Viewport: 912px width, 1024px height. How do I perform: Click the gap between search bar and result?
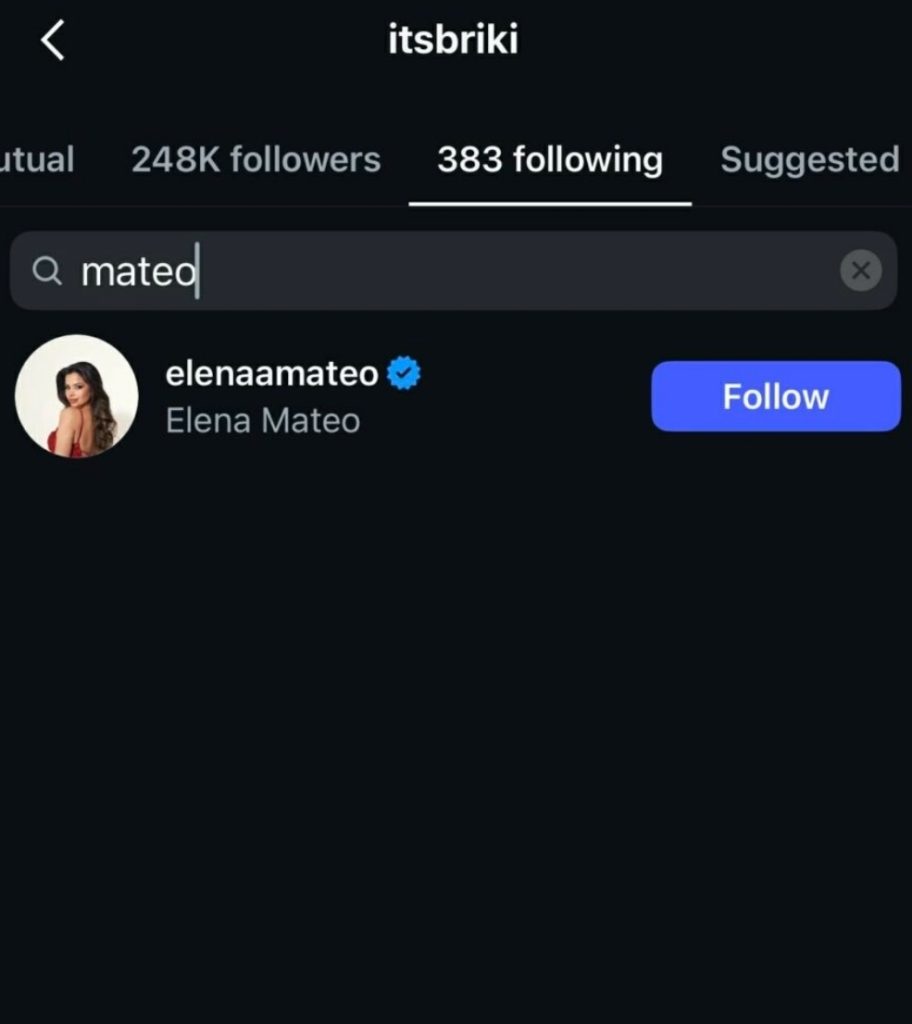(456, 322)
